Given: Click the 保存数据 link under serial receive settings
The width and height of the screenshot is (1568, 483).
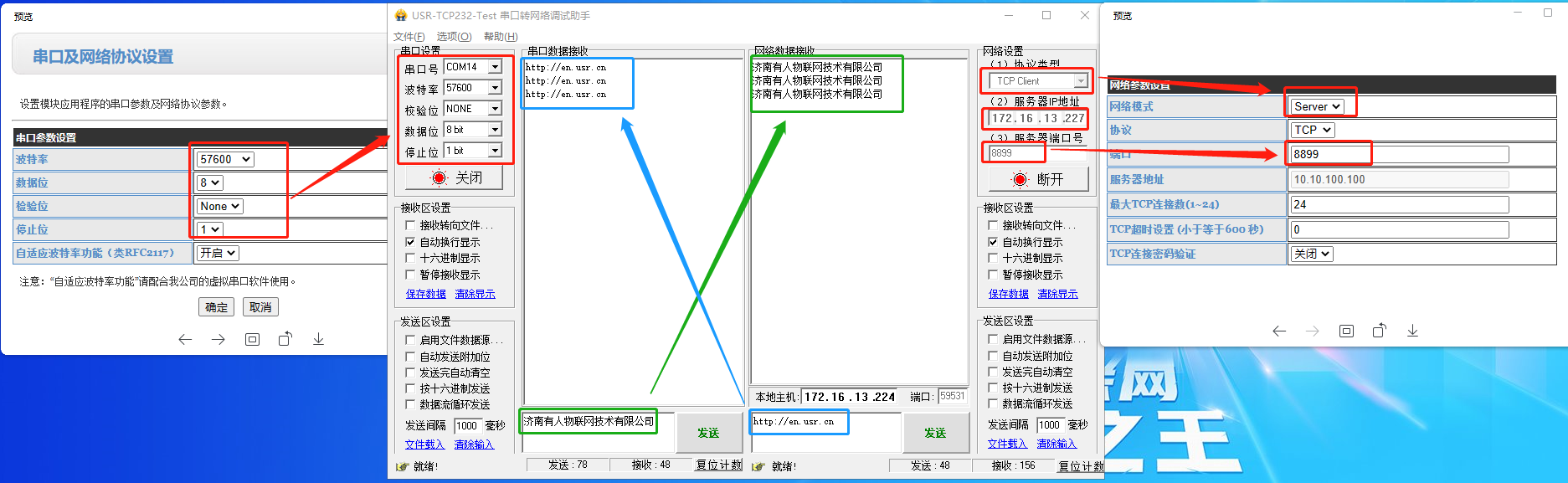Looking at the screenshot, I should click(425, 294).
